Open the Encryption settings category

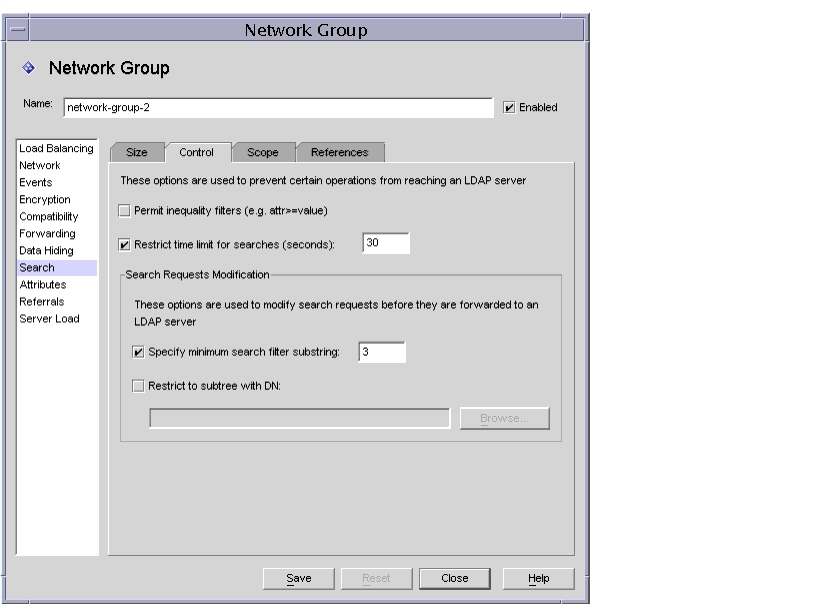tap(45, 199)
